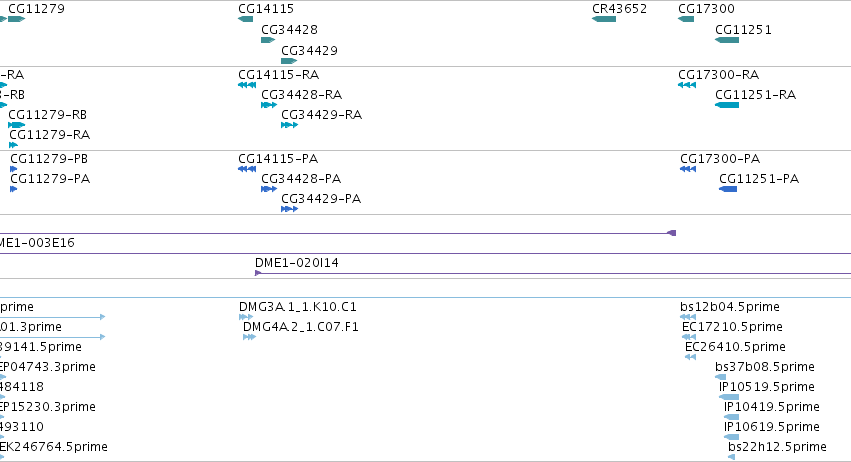Click the bs22h12.5prime EST label
This screenshot has width=851, height=462.
tap(777, 448)
